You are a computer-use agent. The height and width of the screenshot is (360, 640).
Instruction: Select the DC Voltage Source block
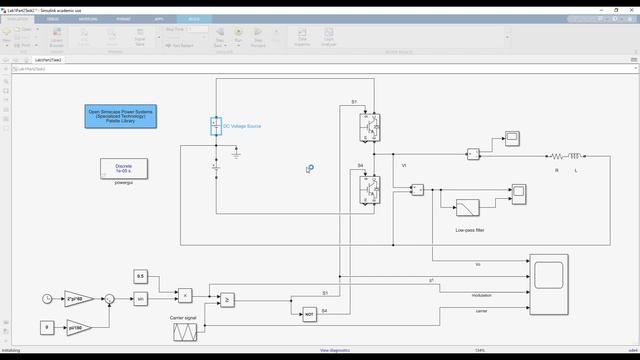click(x=216, y=126)
